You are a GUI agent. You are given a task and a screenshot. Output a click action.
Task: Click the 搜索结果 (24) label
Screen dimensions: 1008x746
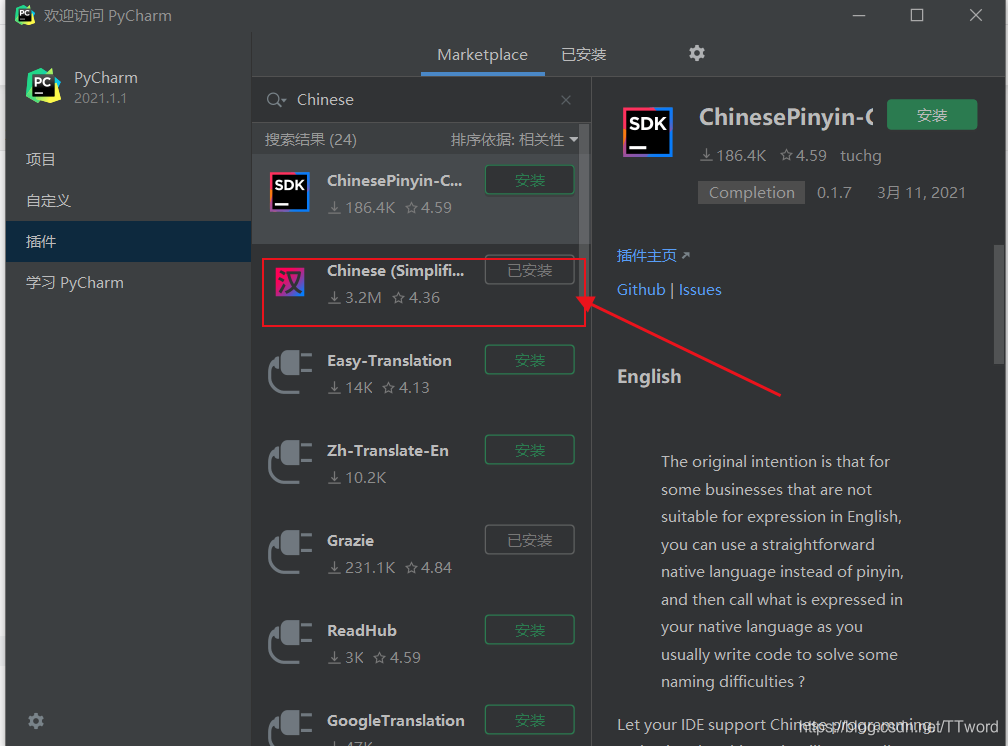point(310,140)
